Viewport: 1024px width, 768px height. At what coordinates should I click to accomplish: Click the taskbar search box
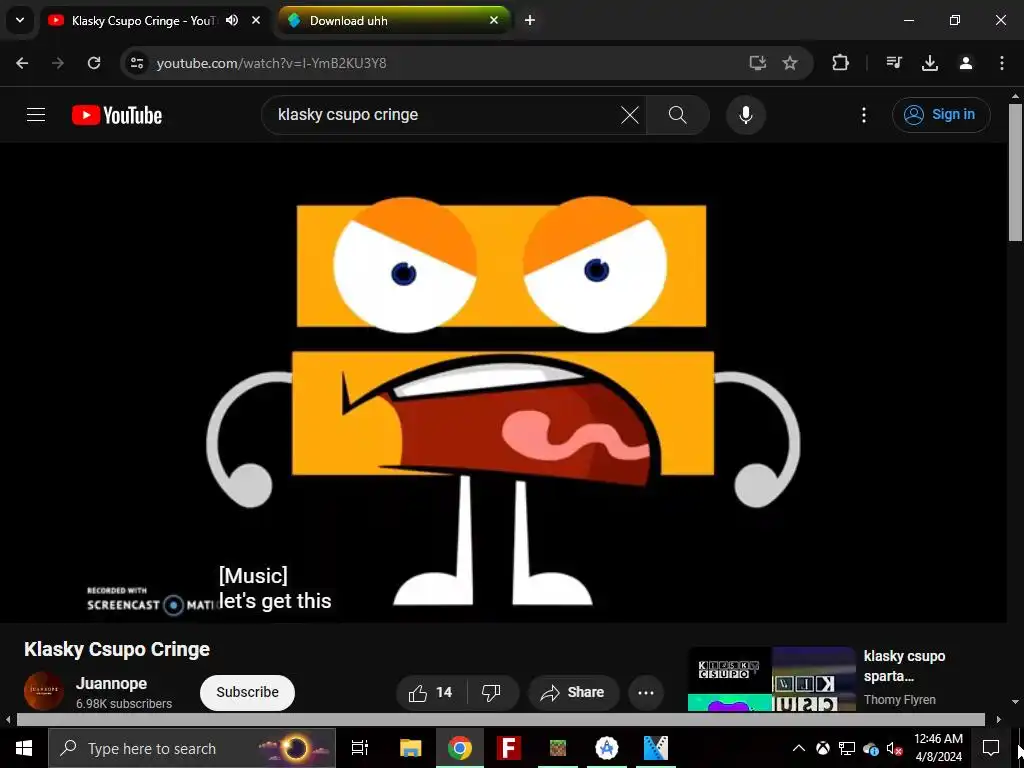pyautogui.click(x=191, y=748)
